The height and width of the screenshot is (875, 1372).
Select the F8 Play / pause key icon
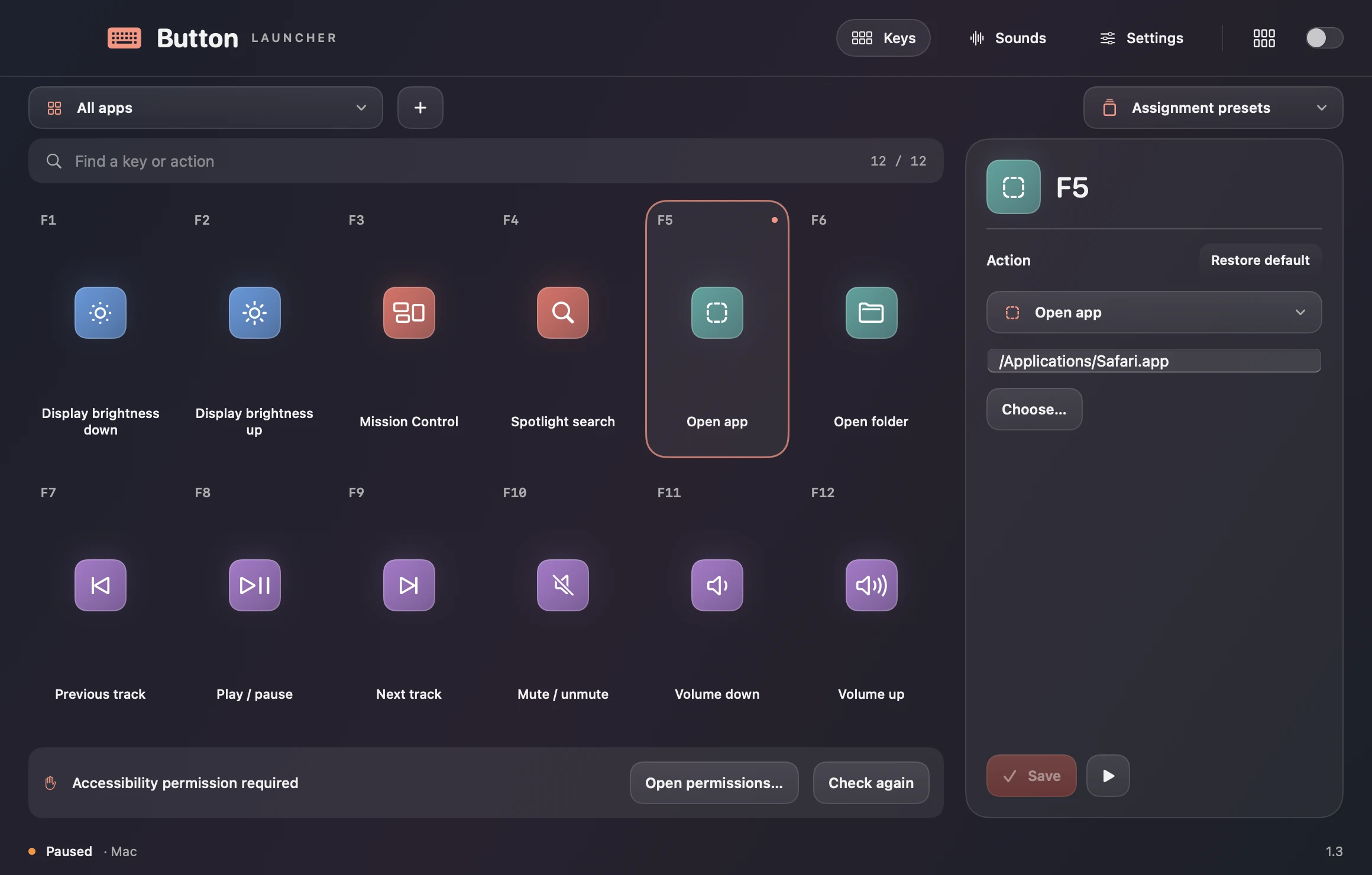pyautogui.click(x=254, y=585)
